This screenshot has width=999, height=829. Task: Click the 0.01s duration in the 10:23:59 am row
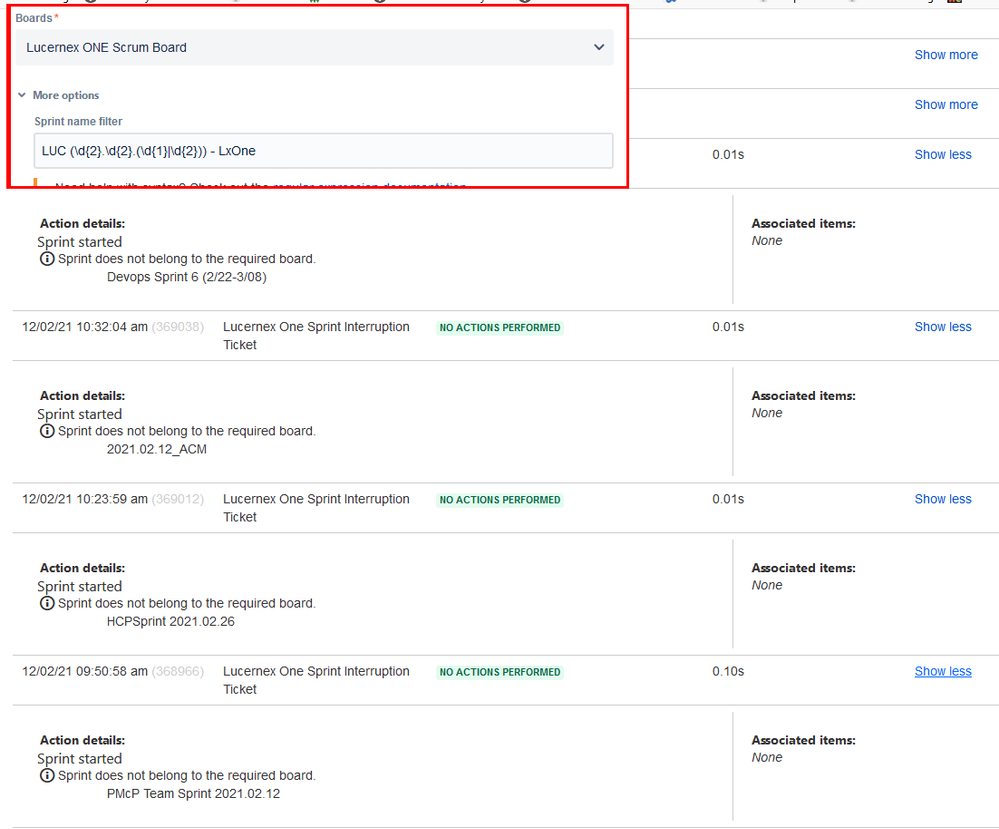pyautogui.click(x=728, y=499)
